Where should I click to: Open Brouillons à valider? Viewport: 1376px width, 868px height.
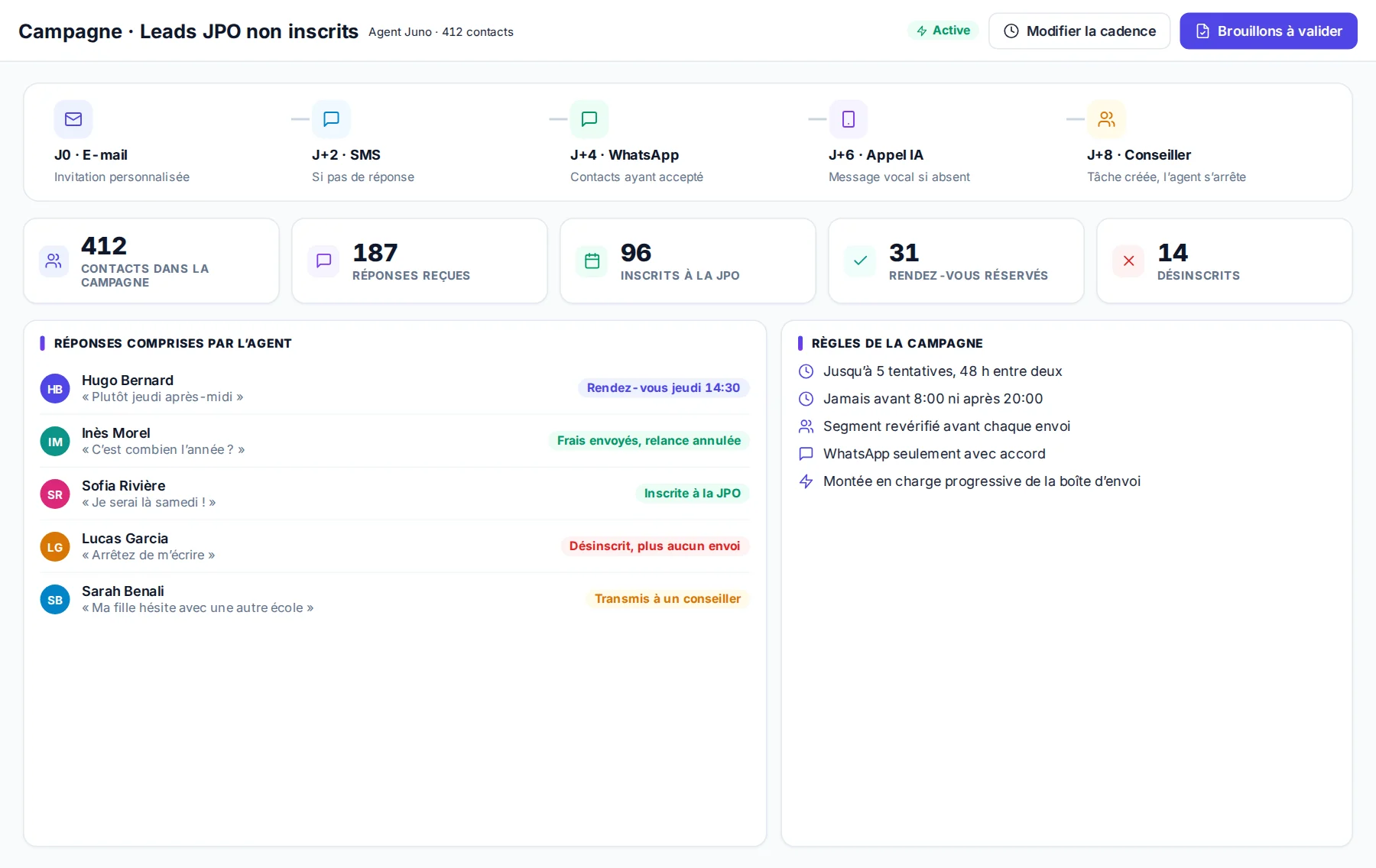click(1268, 31)
